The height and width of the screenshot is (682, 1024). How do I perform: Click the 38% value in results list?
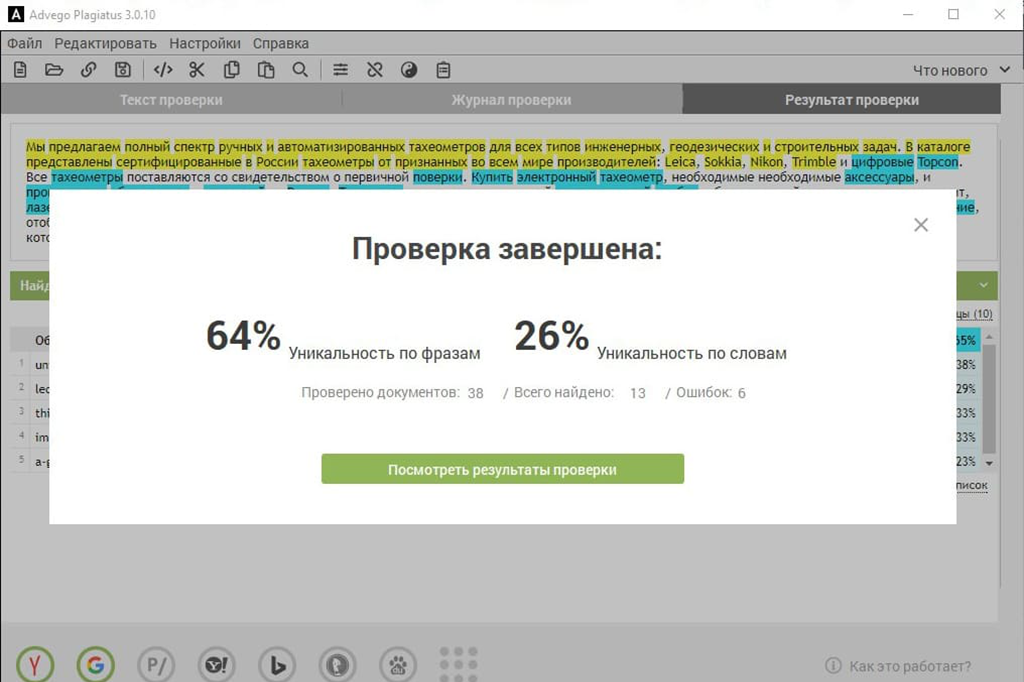click(966, 365)
